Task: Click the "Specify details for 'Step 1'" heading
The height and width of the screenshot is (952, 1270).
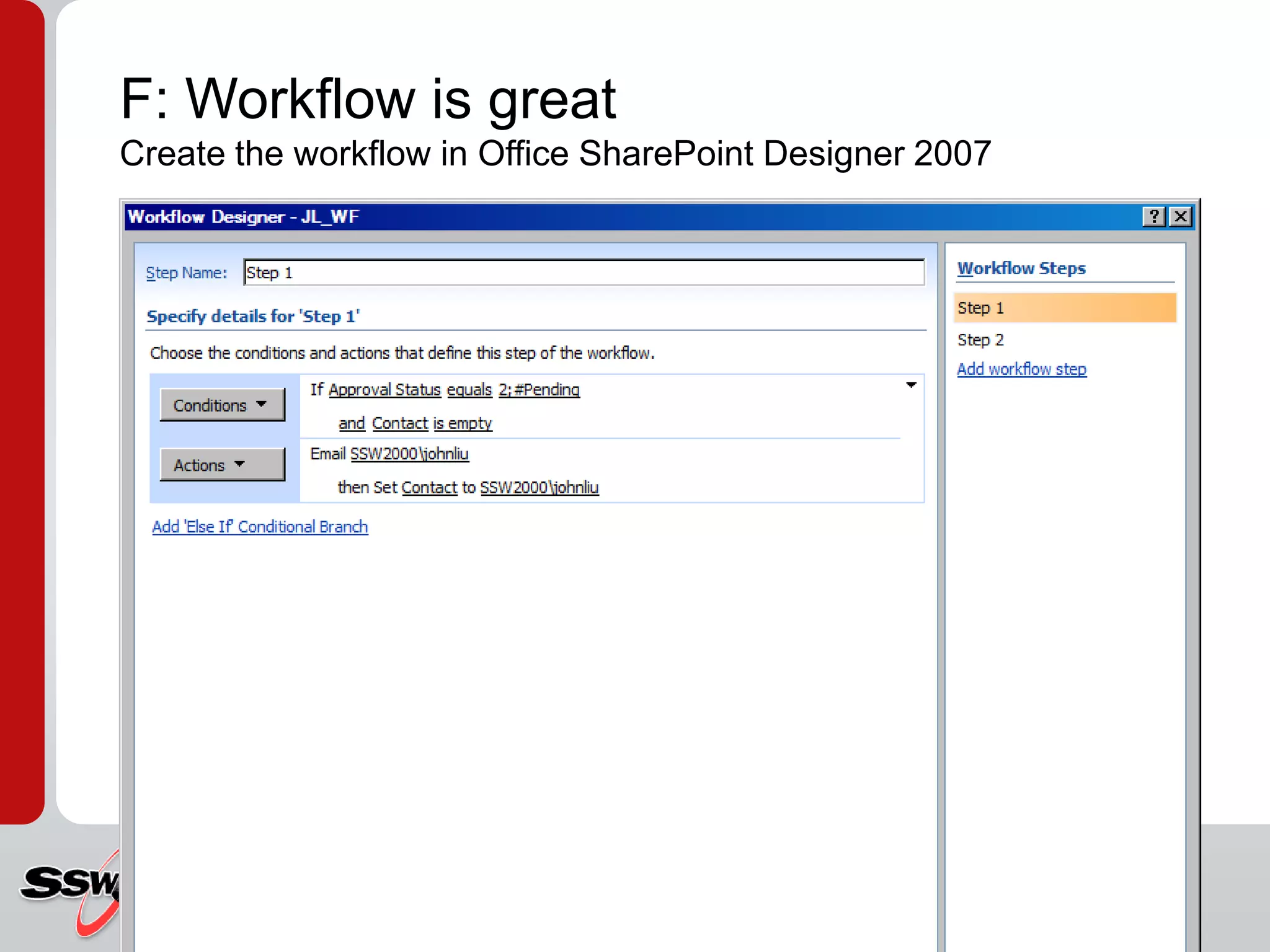Action: click(x=253, y=317)
